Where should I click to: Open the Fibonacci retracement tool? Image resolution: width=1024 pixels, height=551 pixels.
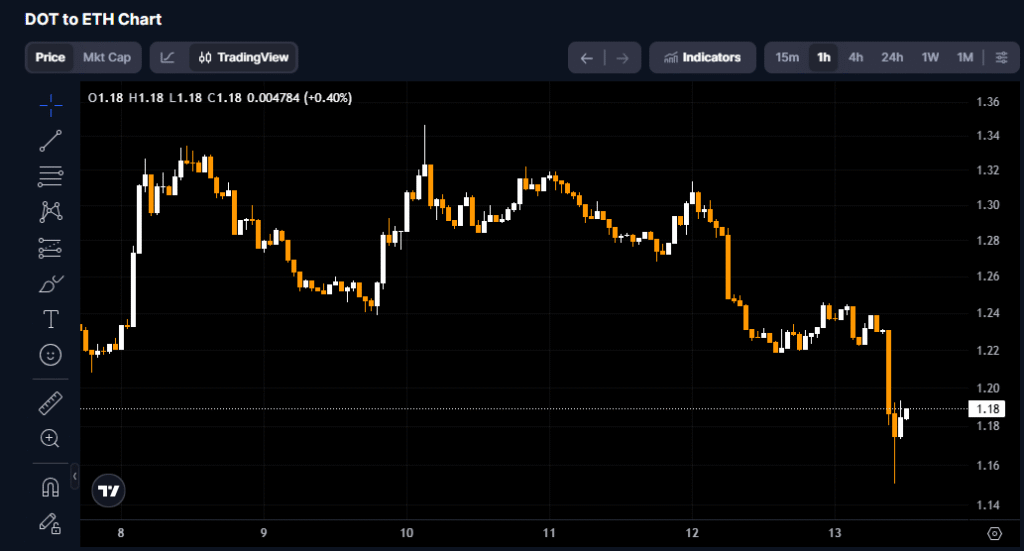pos(50,177)
